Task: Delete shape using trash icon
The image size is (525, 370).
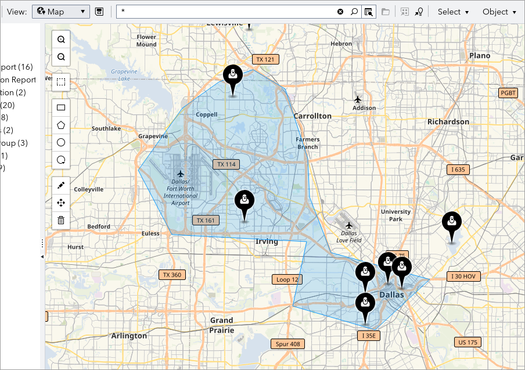Action: click(61, 220)
